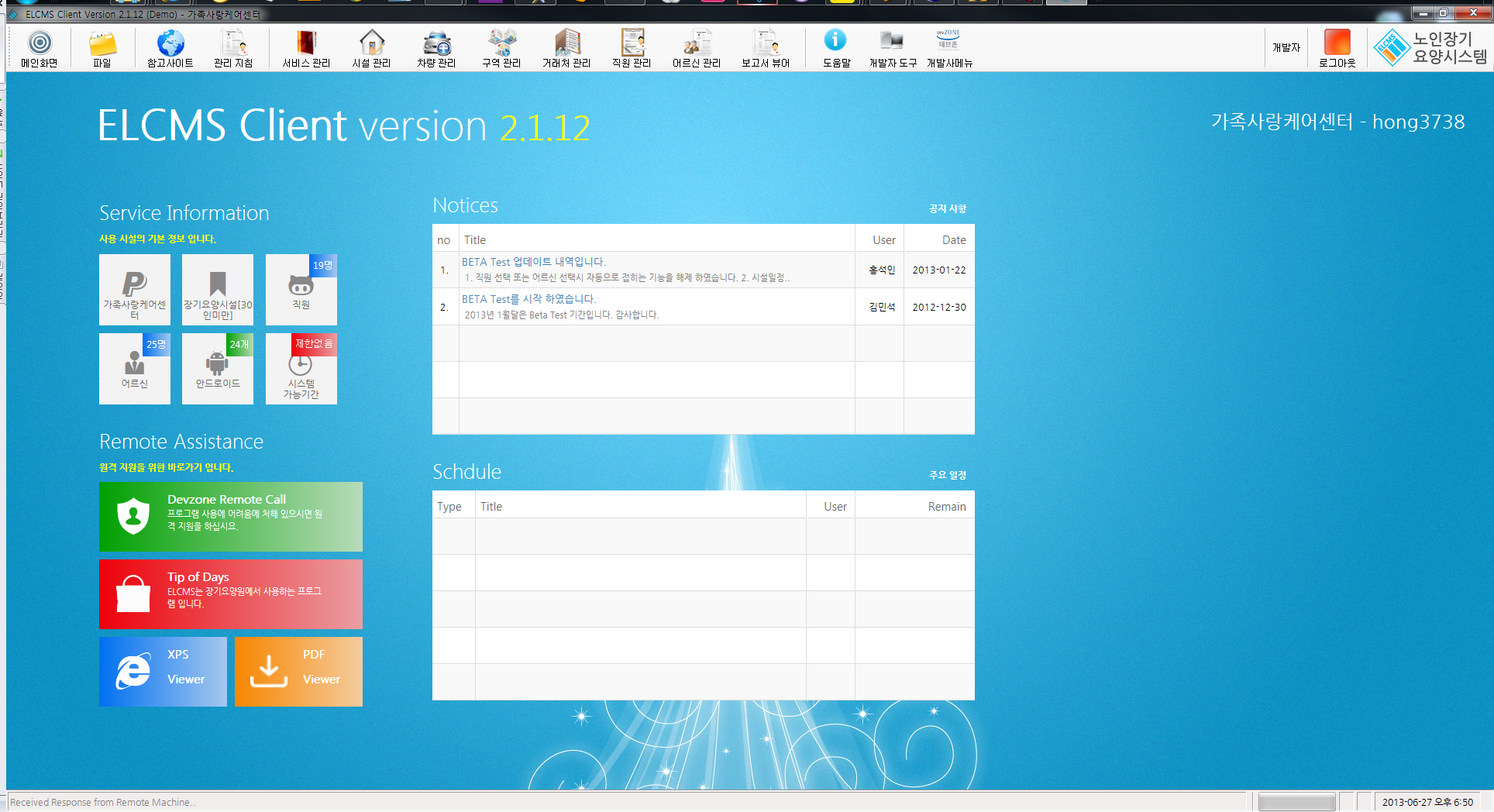Open 보고서 뷰어 toolbar icon
This screenshot has width=1494, height=812.
pos(766,48)
